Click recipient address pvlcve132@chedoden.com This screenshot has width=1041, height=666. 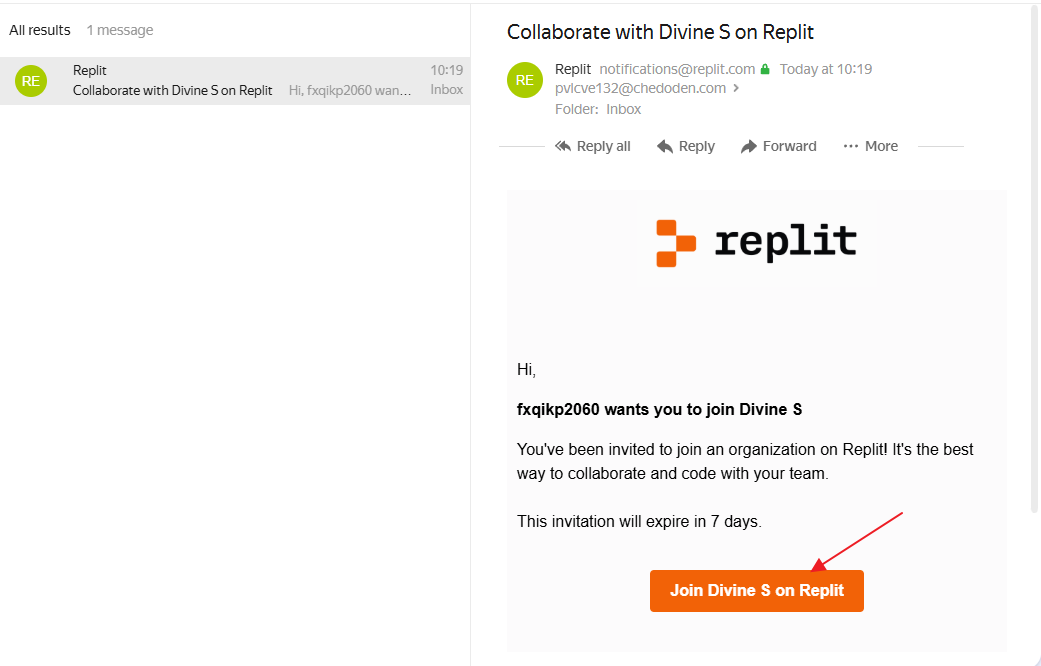[640, 88]
